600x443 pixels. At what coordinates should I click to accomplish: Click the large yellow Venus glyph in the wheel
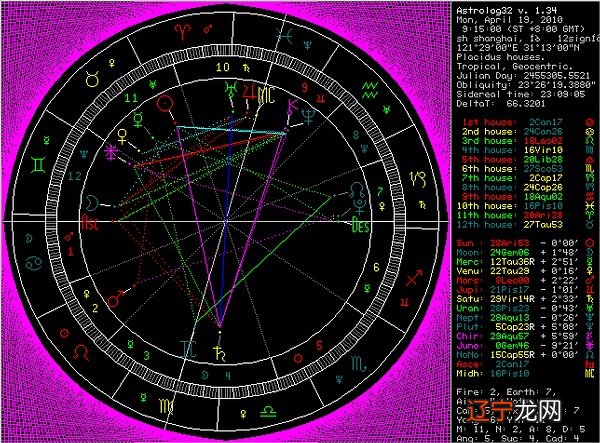122,137
